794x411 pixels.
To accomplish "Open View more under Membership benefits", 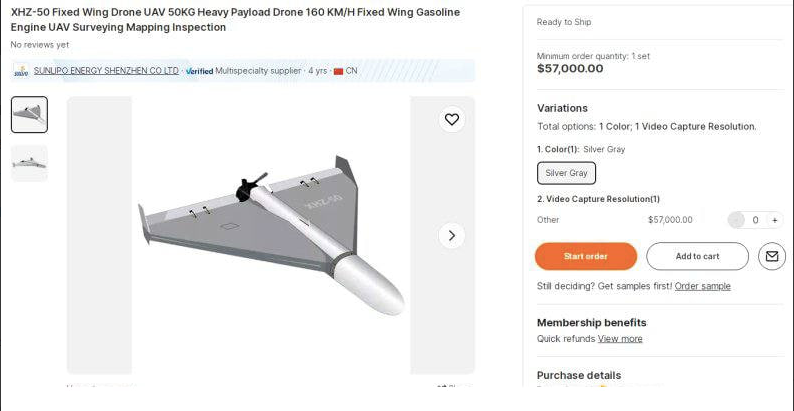I will pos(620,339).
